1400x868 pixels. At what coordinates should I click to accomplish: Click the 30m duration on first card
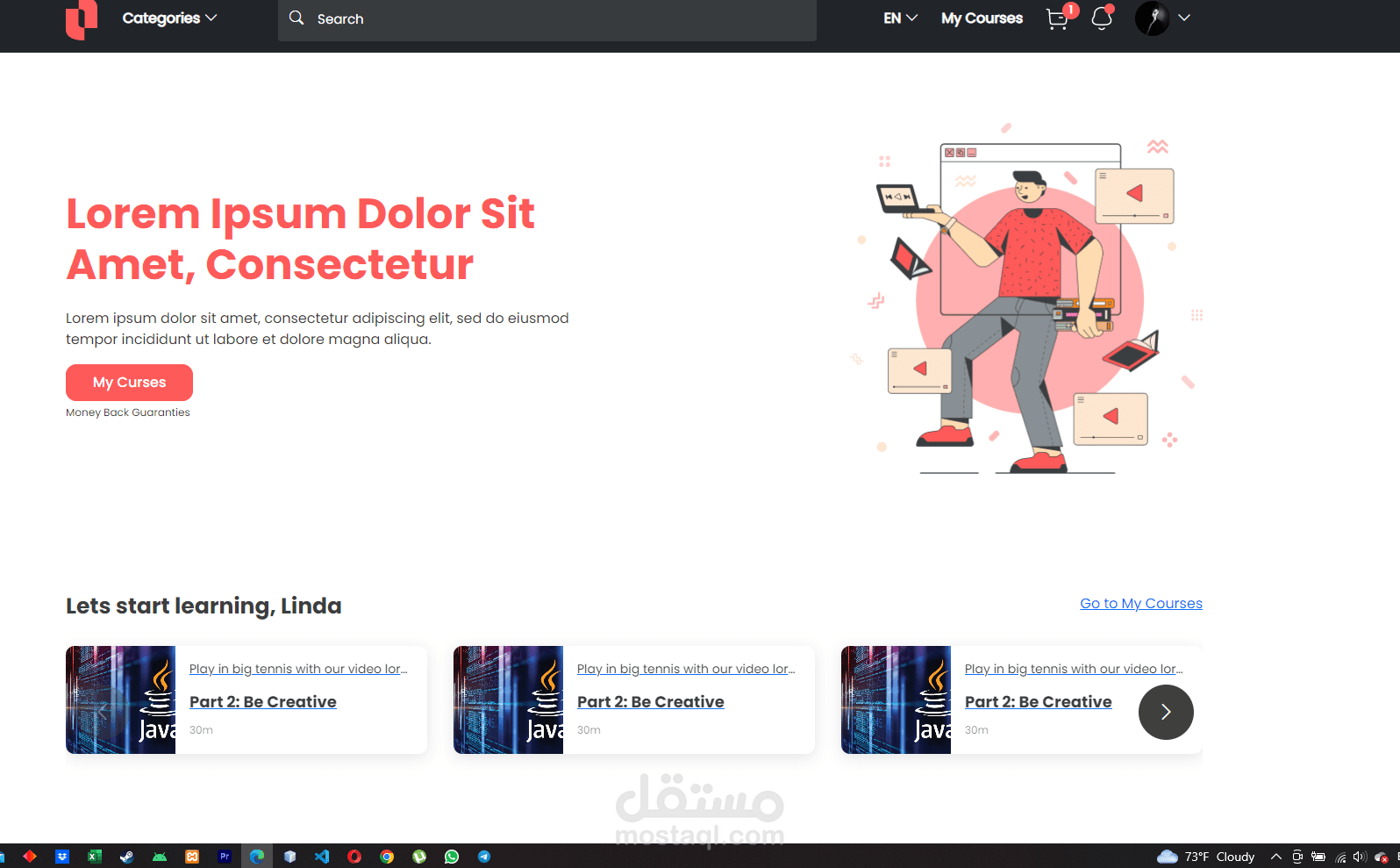coord(201,730)
